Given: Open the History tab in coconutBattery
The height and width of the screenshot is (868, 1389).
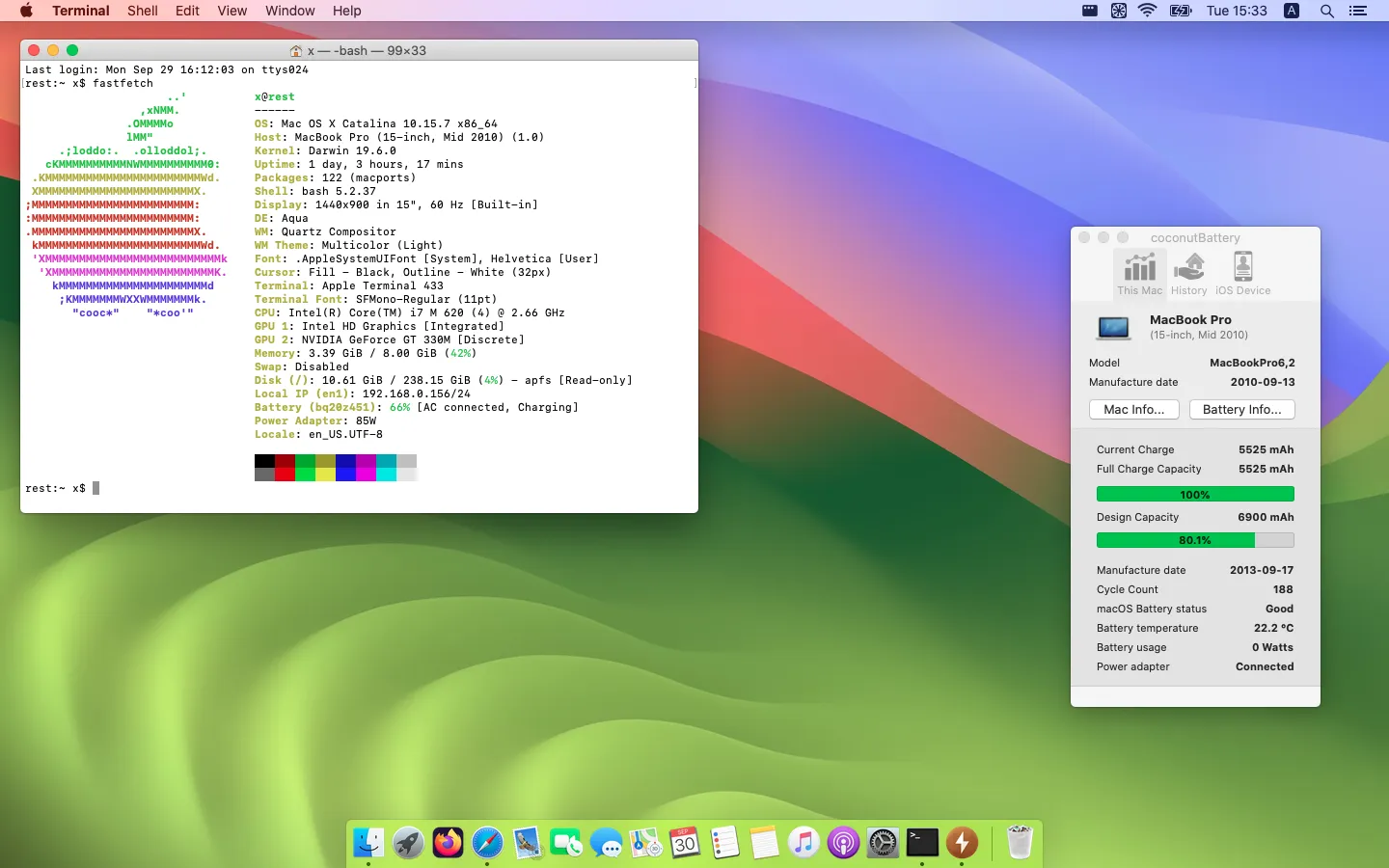Looking at the screenshot, I should (x=1188, y=273).
